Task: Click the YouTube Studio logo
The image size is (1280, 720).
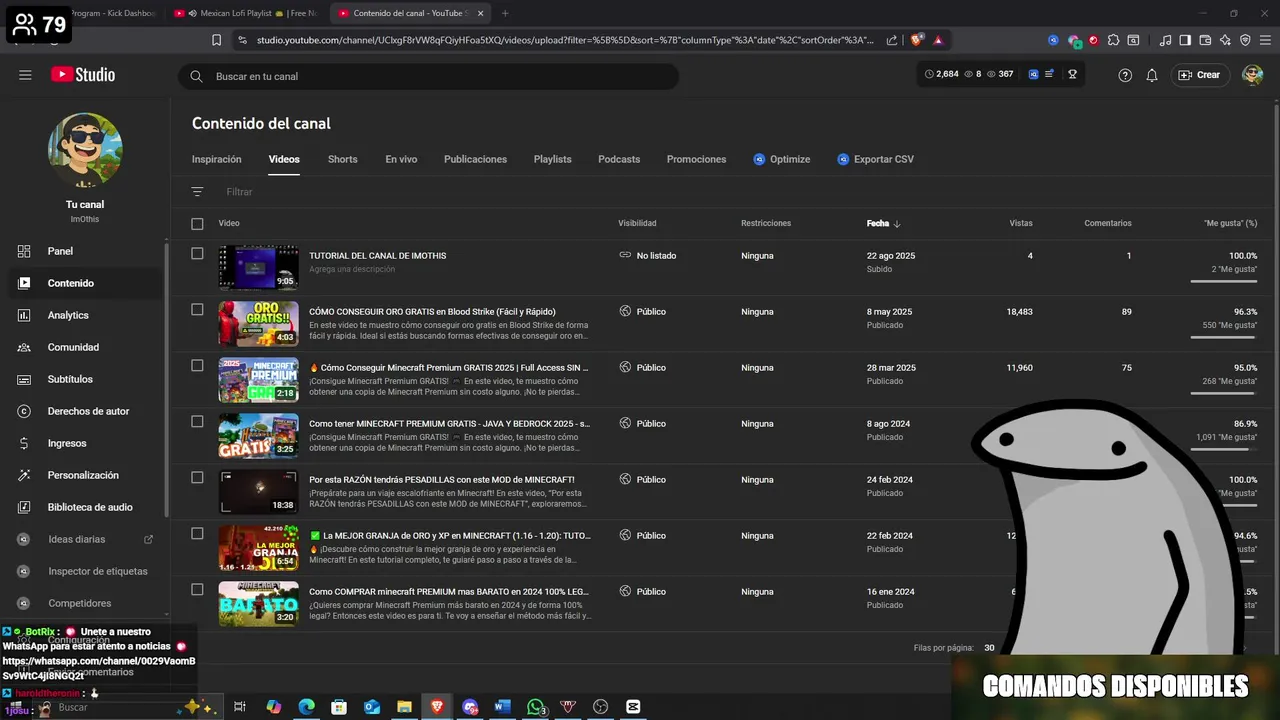Action: point(83,75)
